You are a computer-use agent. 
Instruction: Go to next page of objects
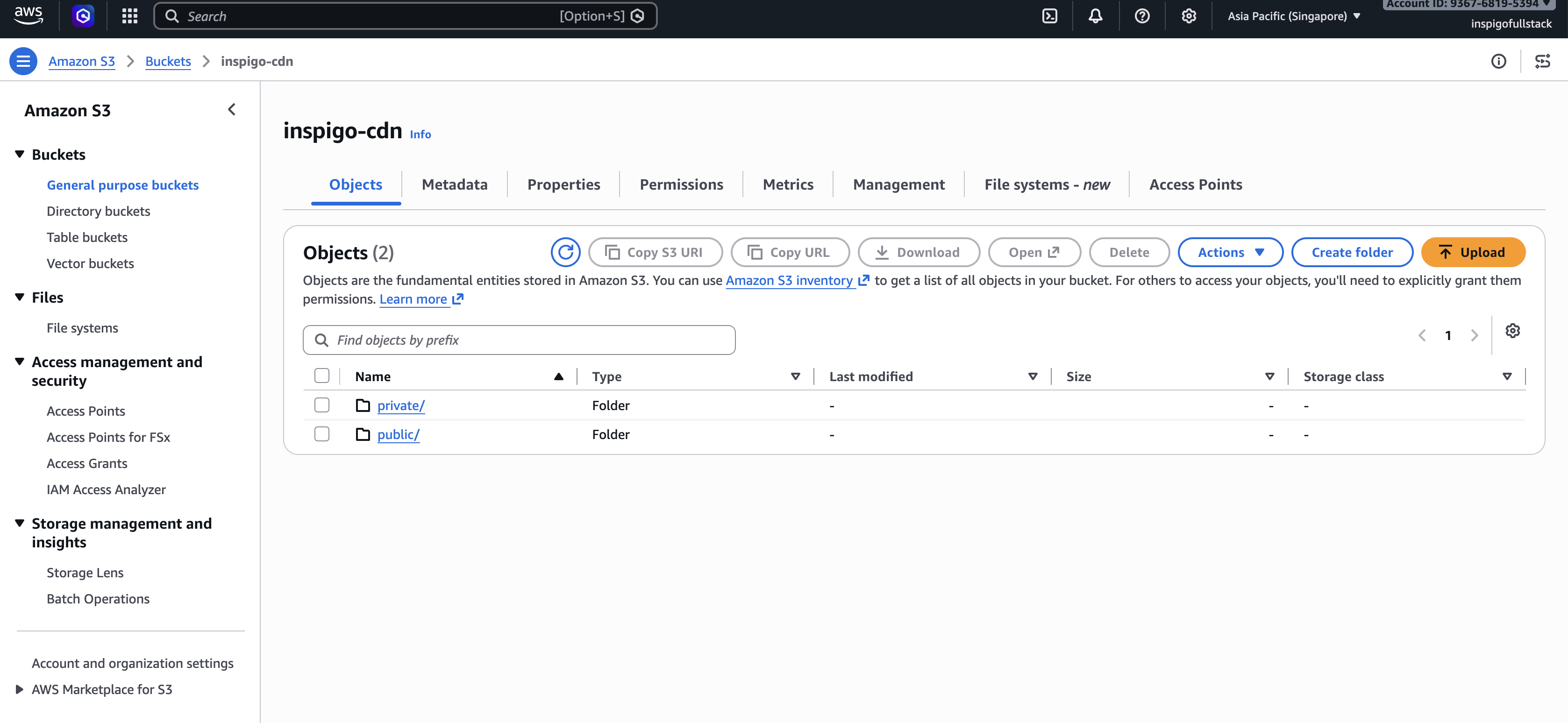[x=1474, y=335]
